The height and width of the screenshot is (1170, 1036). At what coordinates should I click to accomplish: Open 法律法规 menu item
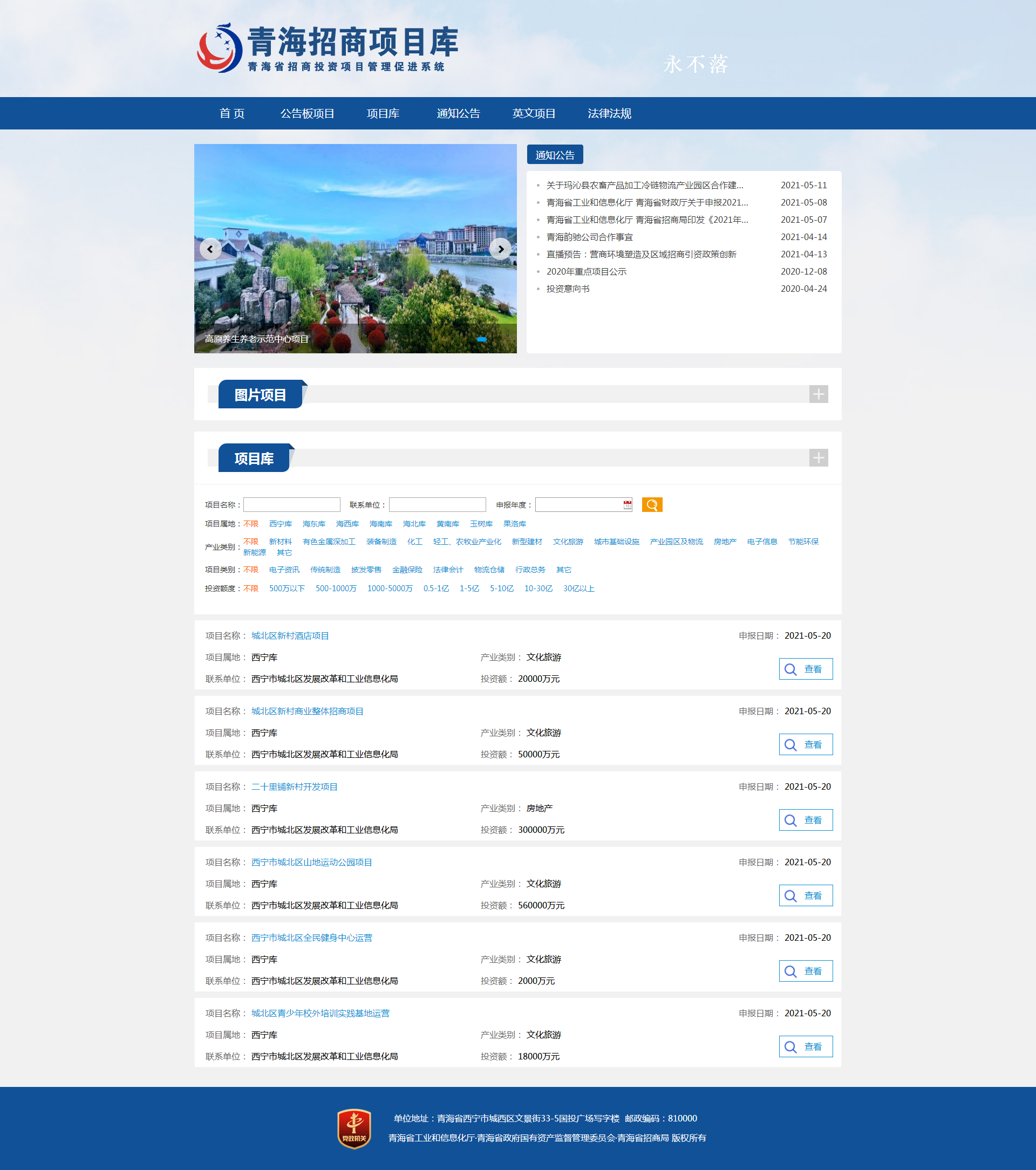609,113
